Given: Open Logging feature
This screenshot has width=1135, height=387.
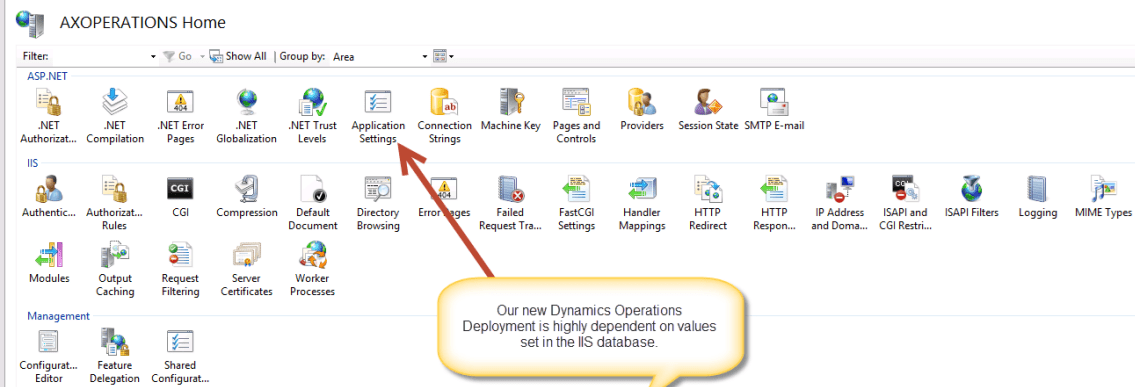Looking at the screenshot, I should tap(1037, 197).
